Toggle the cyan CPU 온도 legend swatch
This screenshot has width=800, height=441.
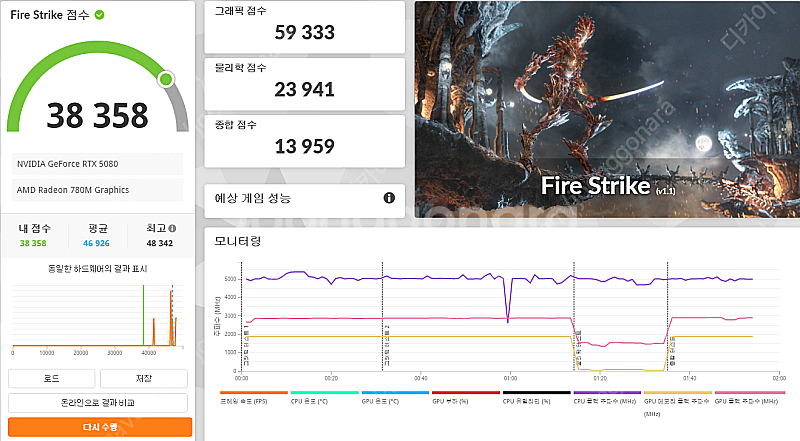(x=324, y=393)
